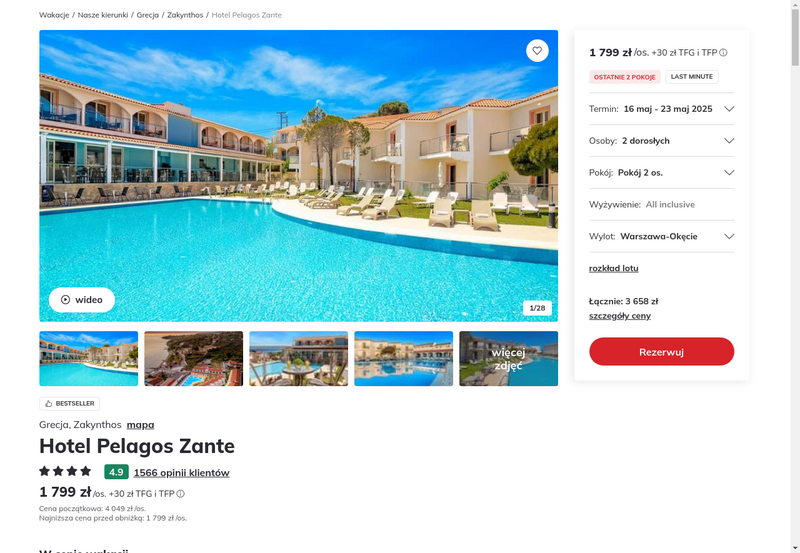Navigate to Nasze kierunki breadcrumb
Screen dimensions: 800x553
[x=103, y=15]
